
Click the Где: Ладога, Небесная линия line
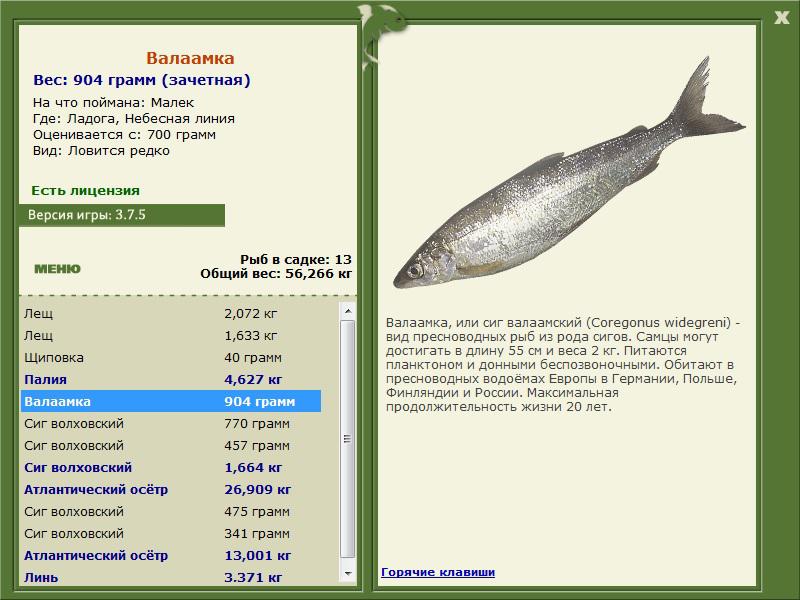click(134, 119)
